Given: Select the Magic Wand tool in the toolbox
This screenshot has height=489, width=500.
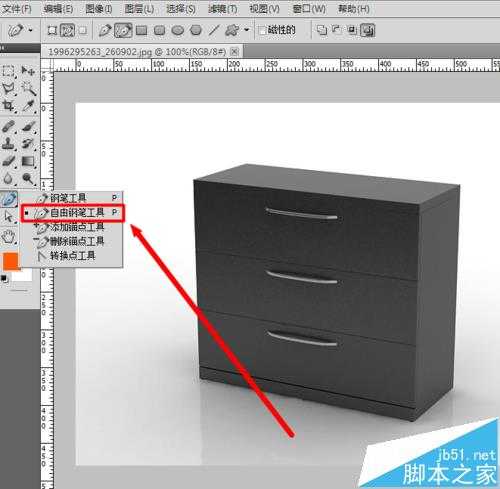Looking at the screenshot, I should (29, 88).
